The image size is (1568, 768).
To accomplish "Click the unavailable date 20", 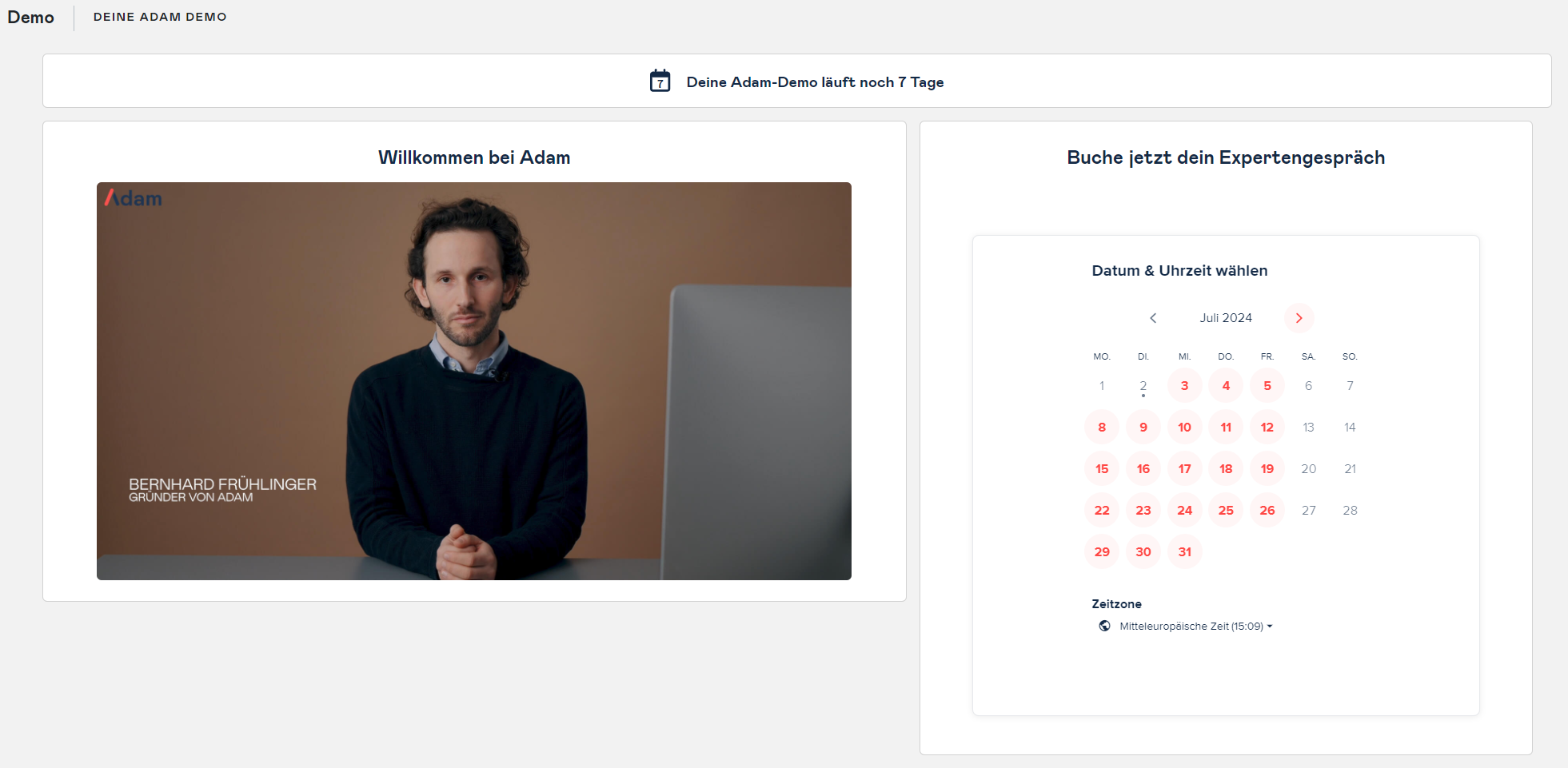I will pos(1309,469).
